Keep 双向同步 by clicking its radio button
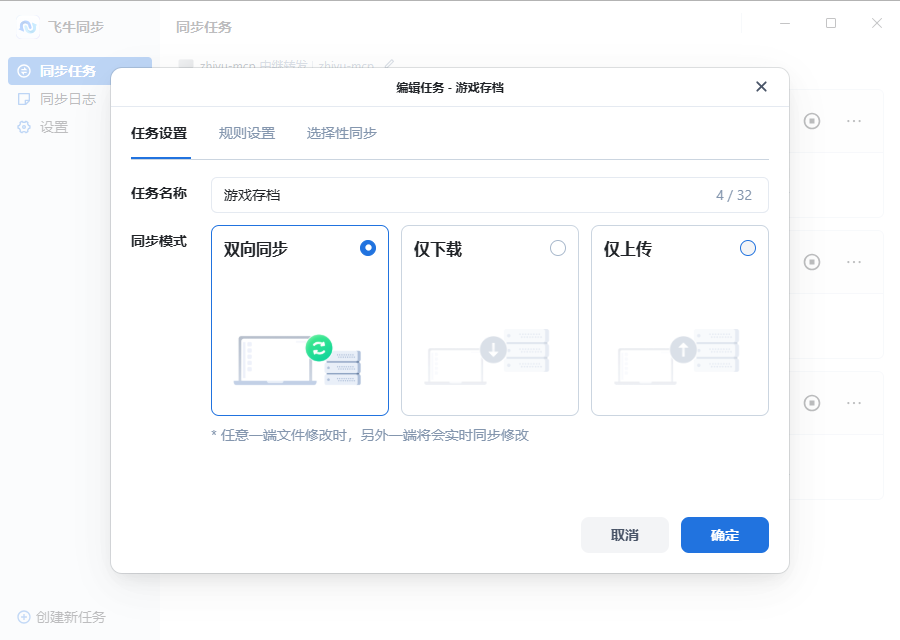The width and height of the screenshot is (900, 640). click(368, 248)
